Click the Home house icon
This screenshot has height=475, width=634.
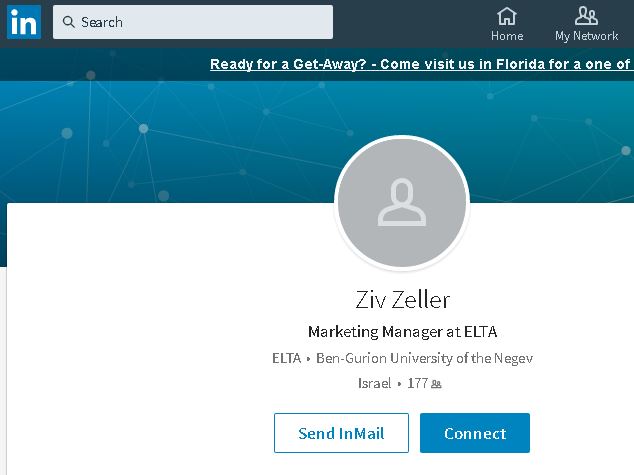click(507, 16)
